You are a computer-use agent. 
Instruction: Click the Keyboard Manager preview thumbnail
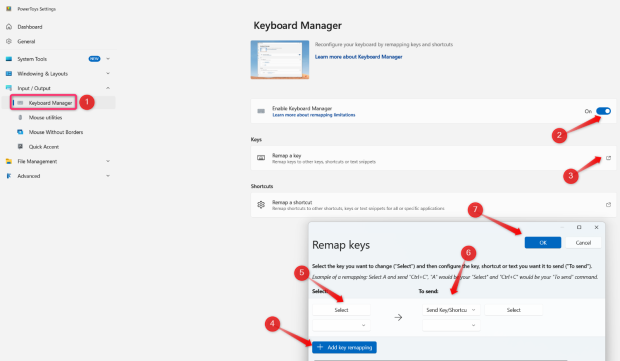(280, 60)
